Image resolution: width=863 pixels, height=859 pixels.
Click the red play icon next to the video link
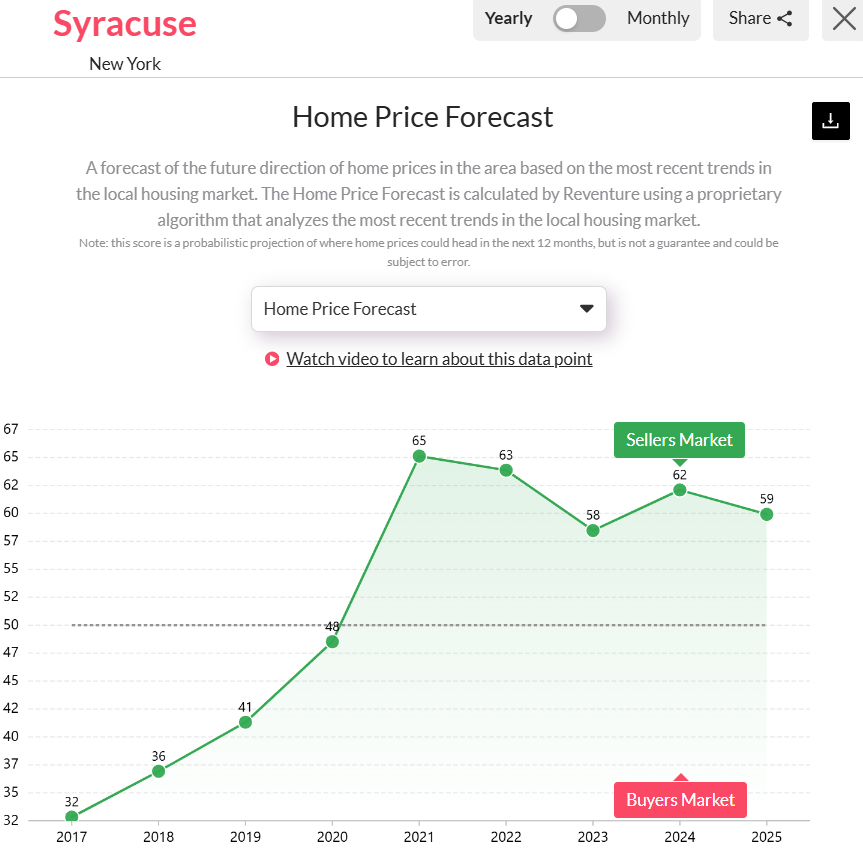[x=272, y=358]
